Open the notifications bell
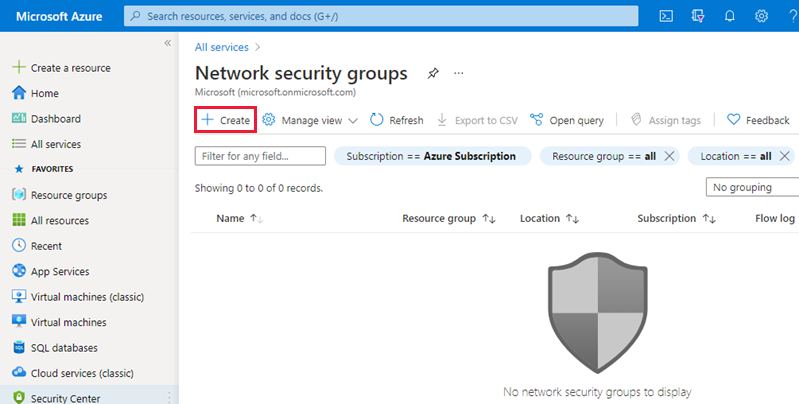799x404 pixels. coord(729,16)
